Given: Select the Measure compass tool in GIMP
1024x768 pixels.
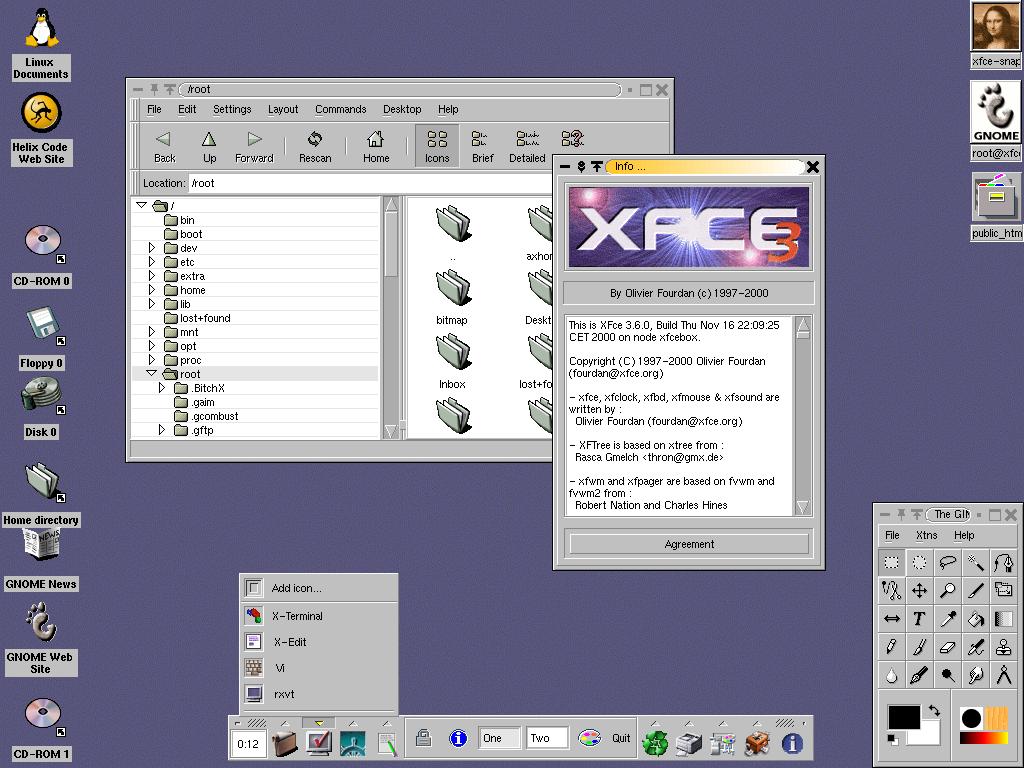Looking at the screenshot, I should tap(1004, 675).
